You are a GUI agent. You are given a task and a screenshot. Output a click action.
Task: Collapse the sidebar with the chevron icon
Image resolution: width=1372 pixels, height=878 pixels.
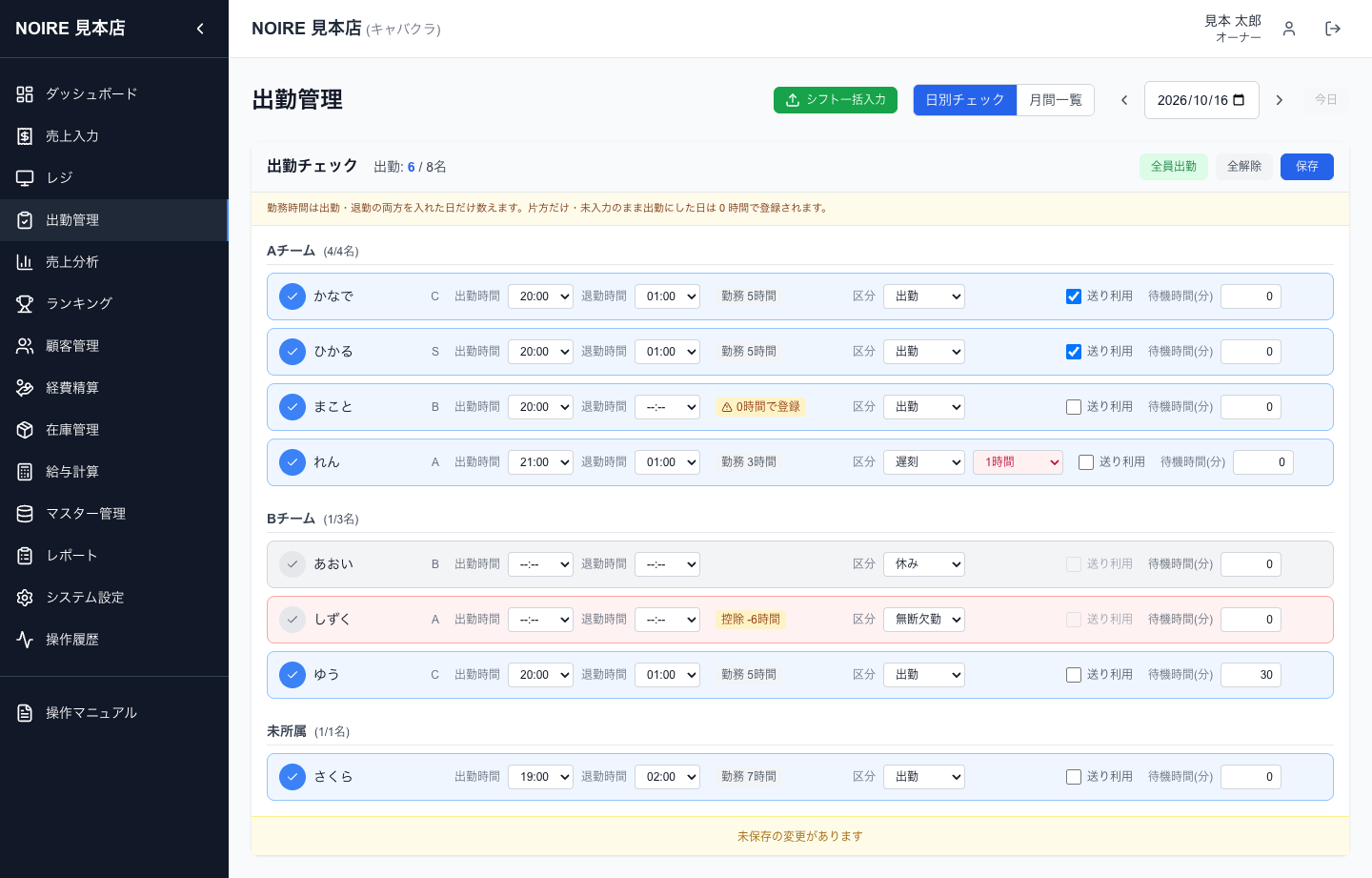click(x=200, y=29)
